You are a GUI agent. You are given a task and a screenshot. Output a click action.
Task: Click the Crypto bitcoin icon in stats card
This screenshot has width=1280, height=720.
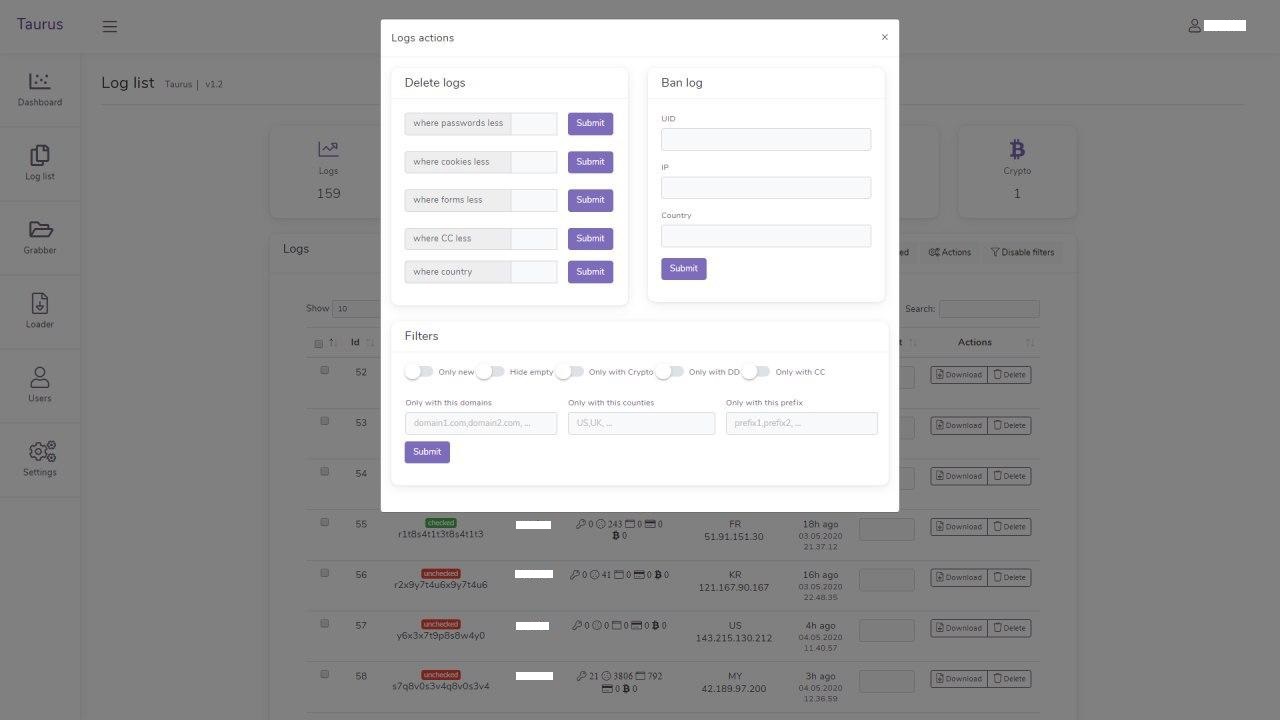tap(1017, 149)
